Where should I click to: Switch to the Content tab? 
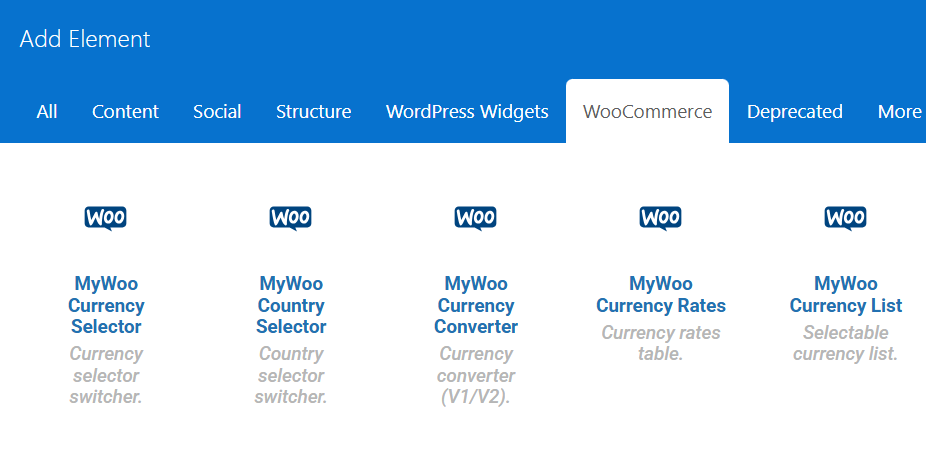pos(125,112)
